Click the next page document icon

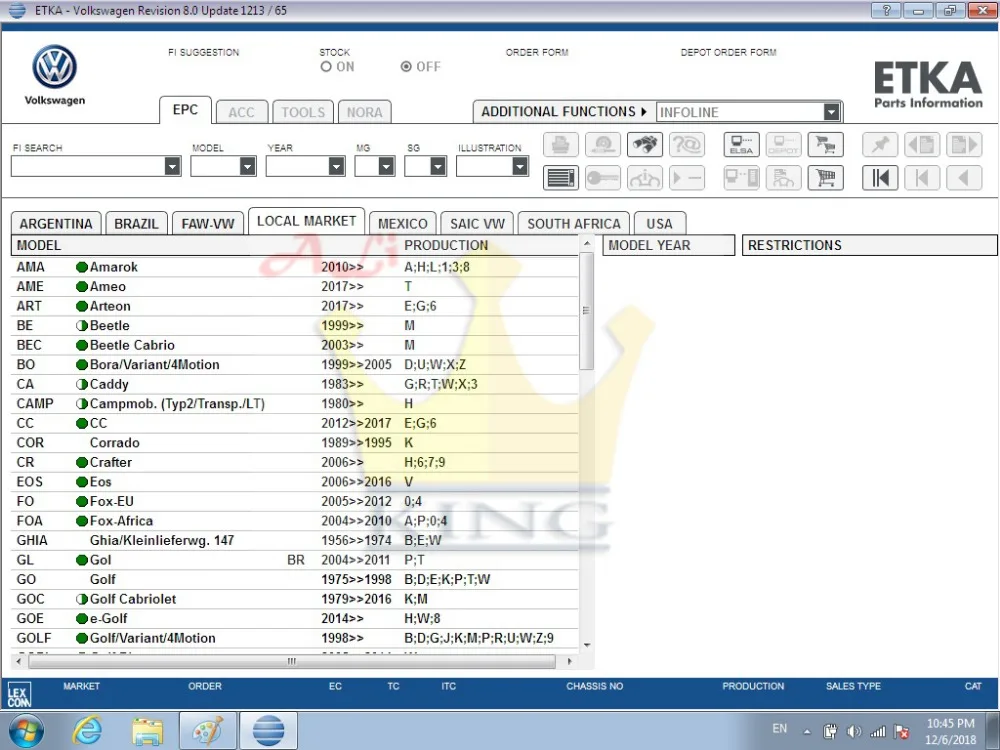[964, 145]
